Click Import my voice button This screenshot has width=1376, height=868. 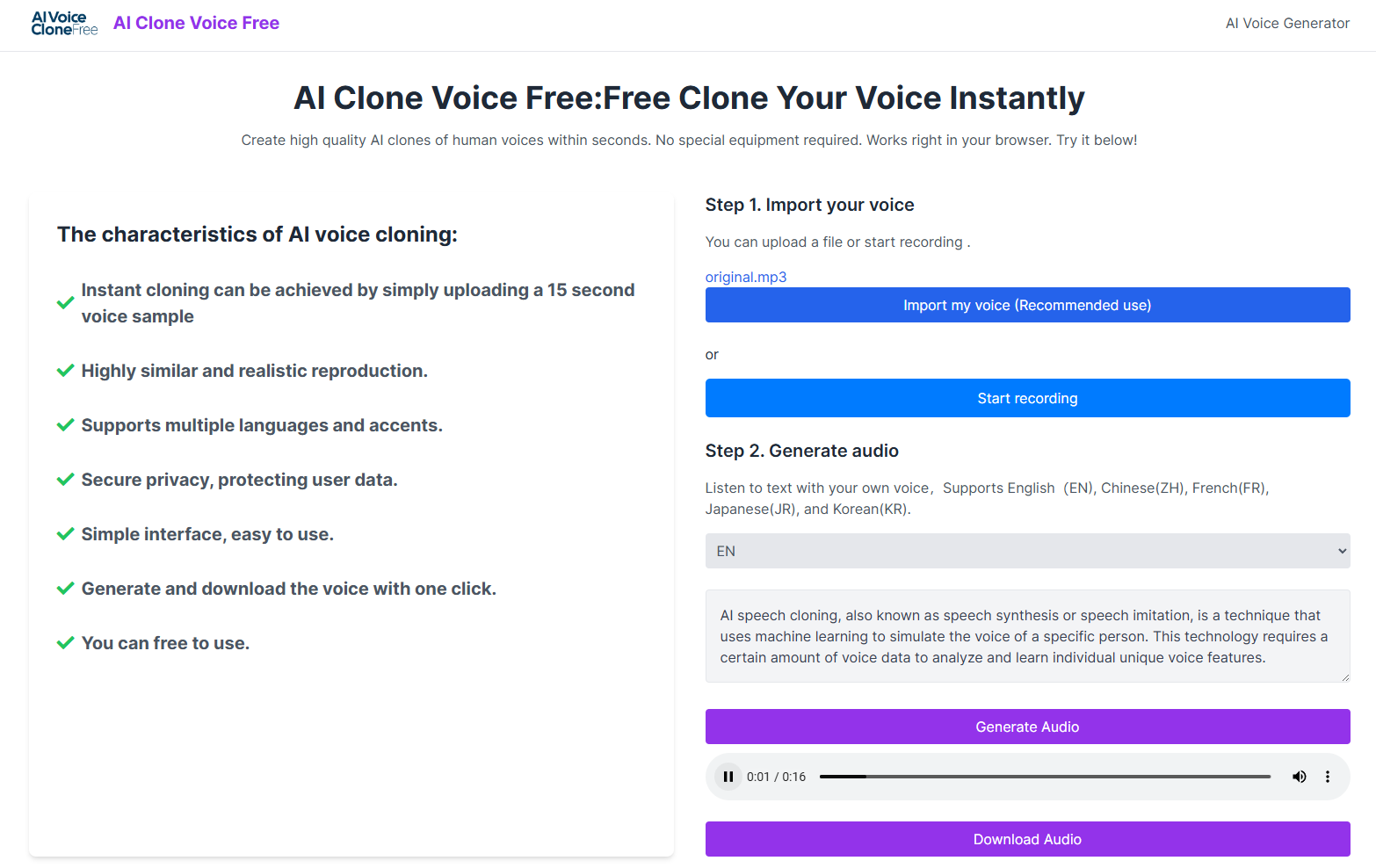1026,305
